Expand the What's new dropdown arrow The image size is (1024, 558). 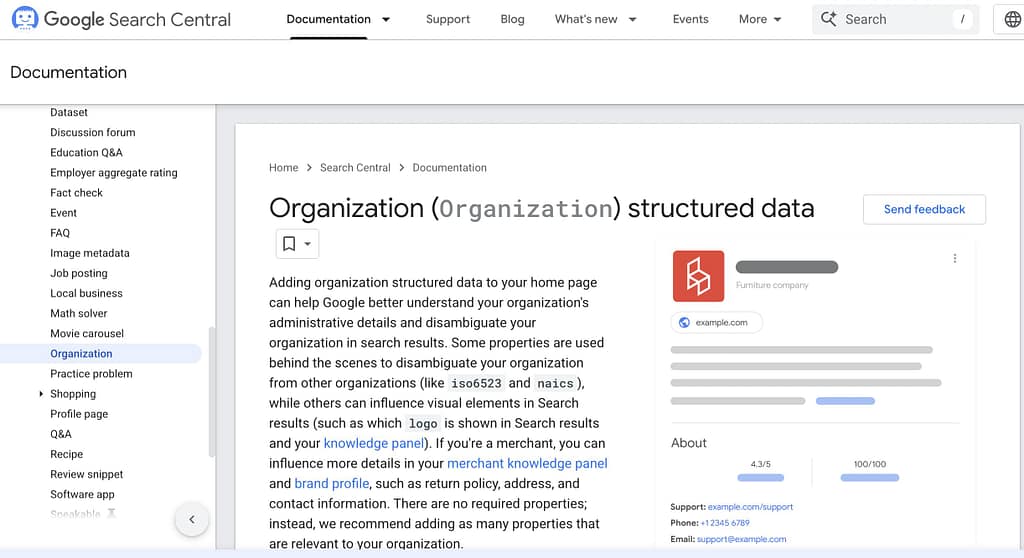pos(632,20)
